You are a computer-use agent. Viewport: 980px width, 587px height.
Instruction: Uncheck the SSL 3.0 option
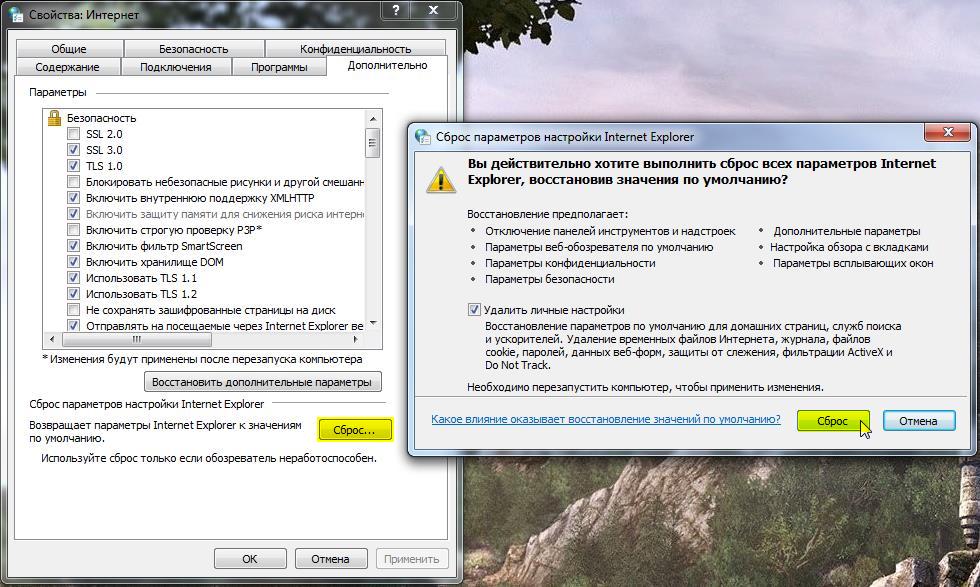74,150
